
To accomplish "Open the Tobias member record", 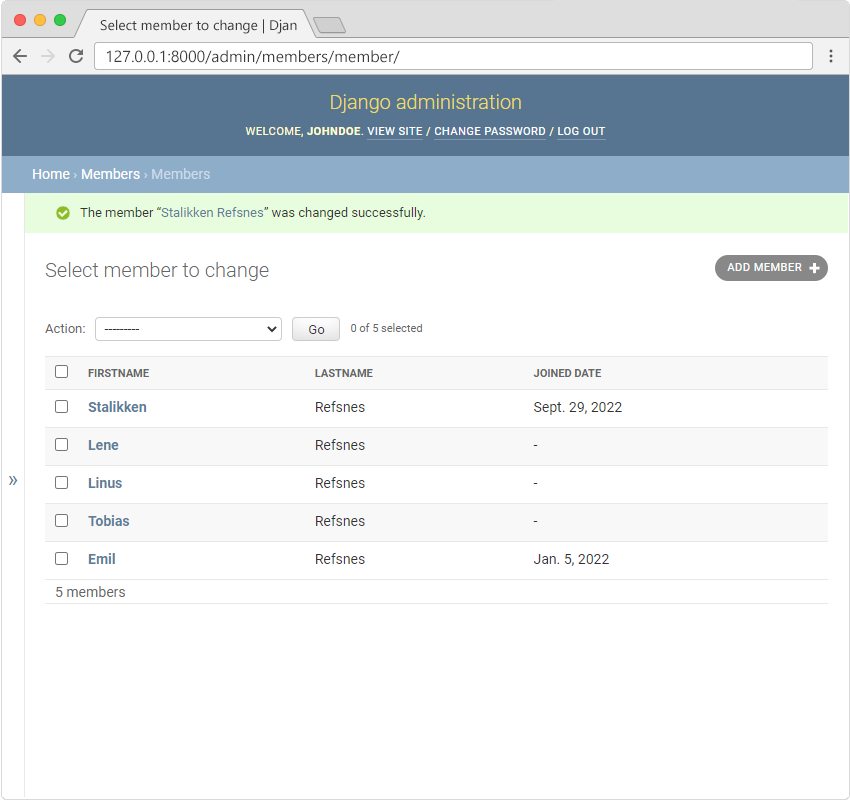I will pyautogui.click(x=108, y=521).
